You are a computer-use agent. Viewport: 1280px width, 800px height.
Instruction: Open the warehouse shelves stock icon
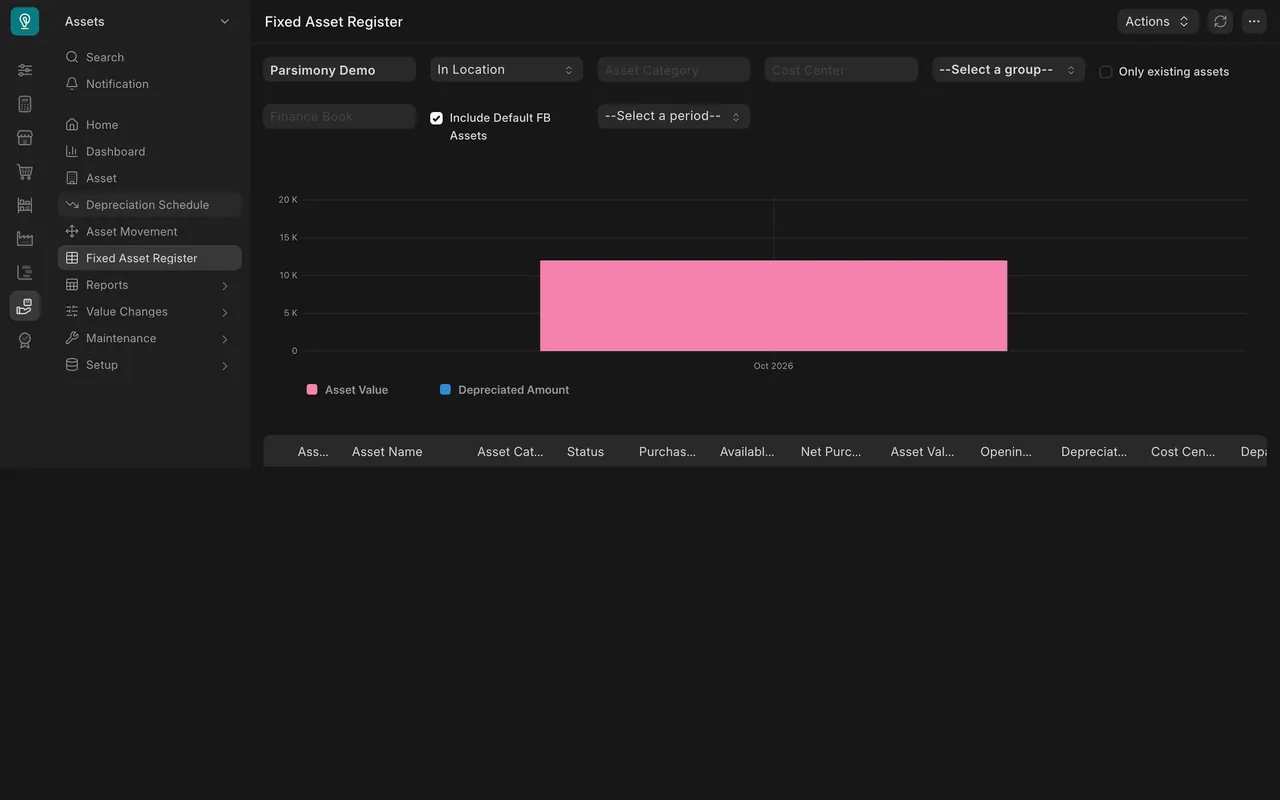tap(25, 205)
